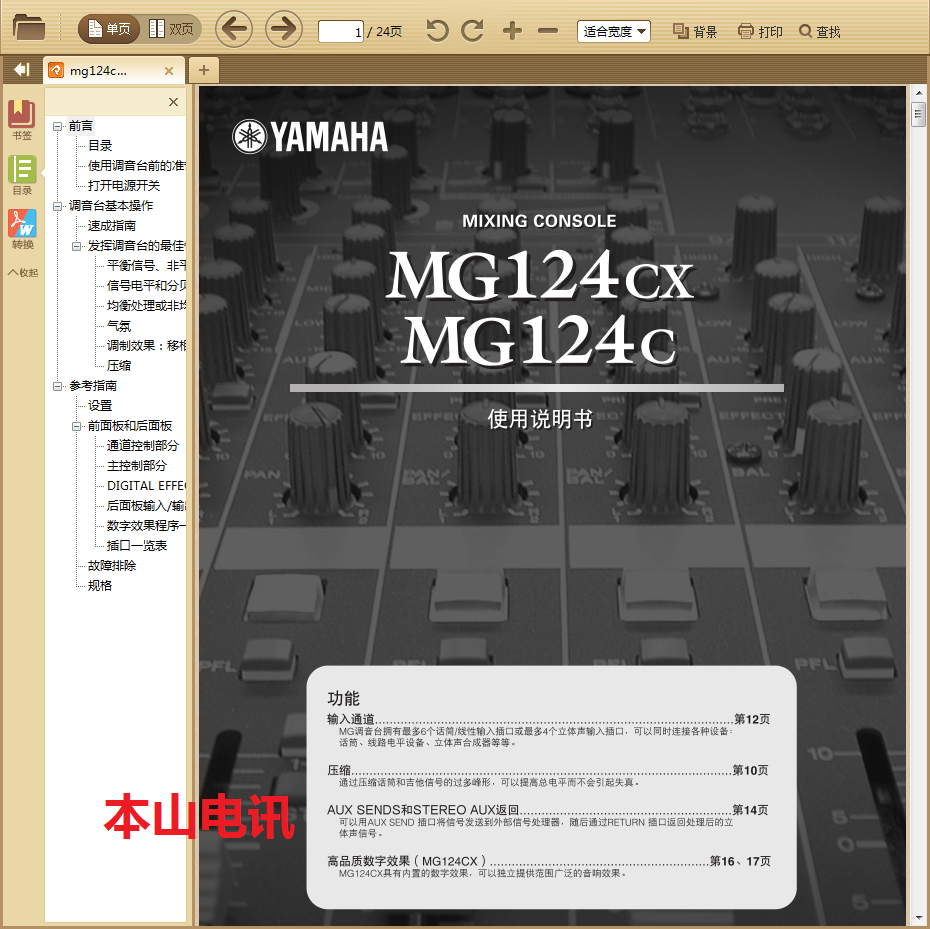This screenshot has width=930, height=929.
Task: Click AUX SENDS和STEREO AUX返回 line
Action: click(548, 810)
